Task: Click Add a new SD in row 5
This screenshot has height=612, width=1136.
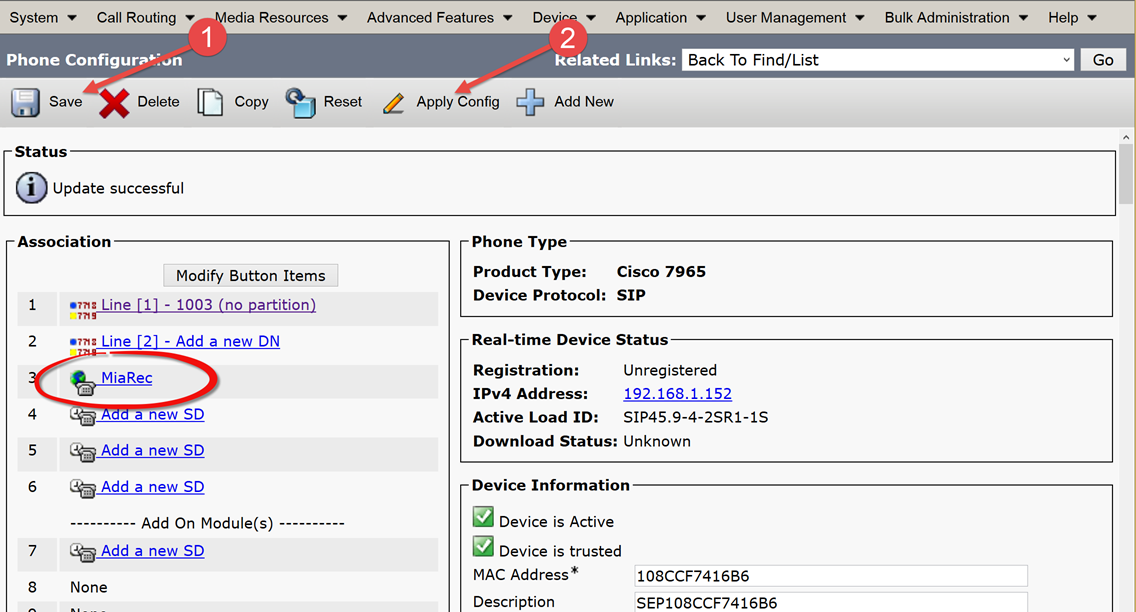Action: [153, 450]
